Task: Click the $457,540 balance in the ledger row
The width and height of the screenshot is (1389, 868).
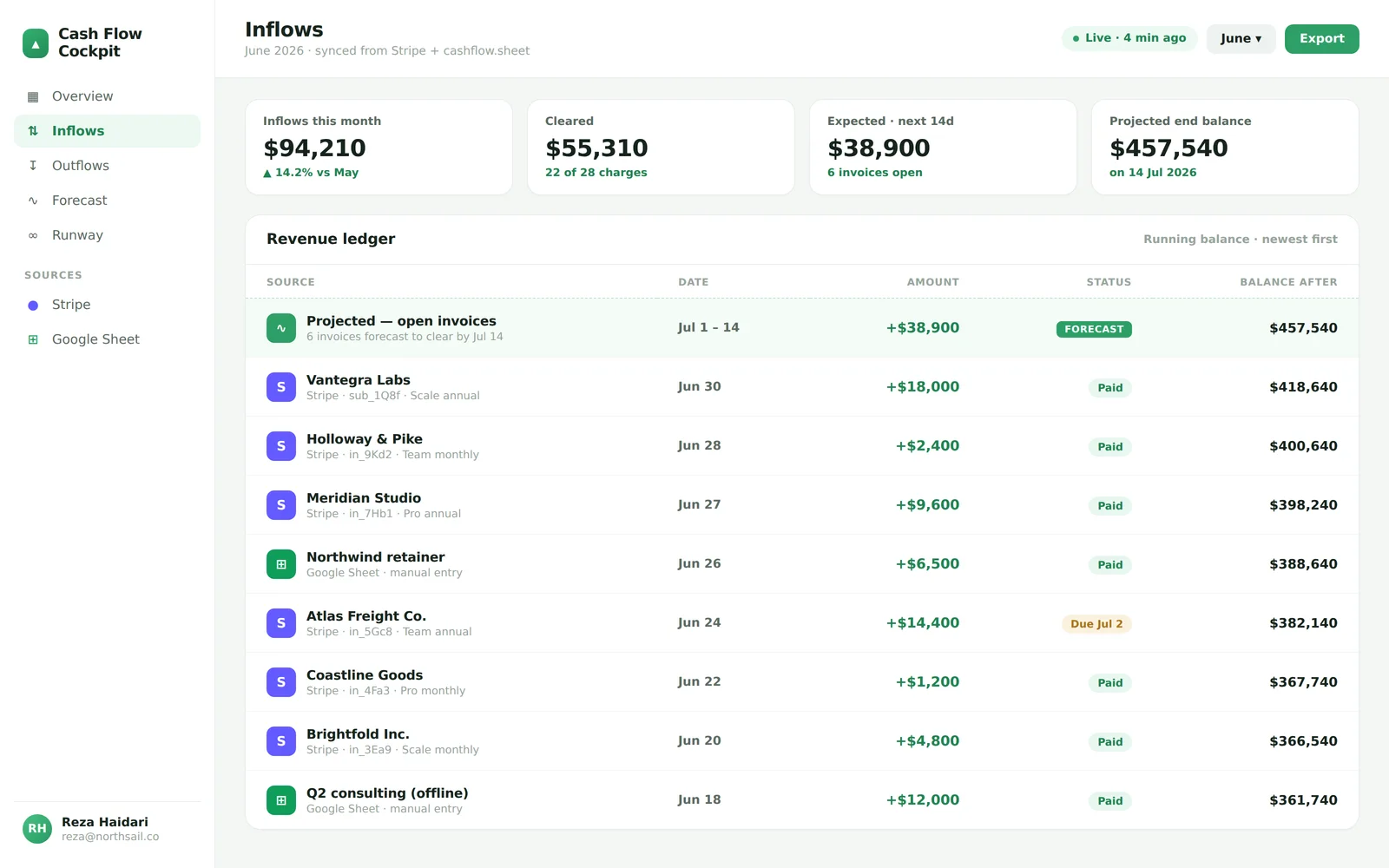Action: [1303, 328]
